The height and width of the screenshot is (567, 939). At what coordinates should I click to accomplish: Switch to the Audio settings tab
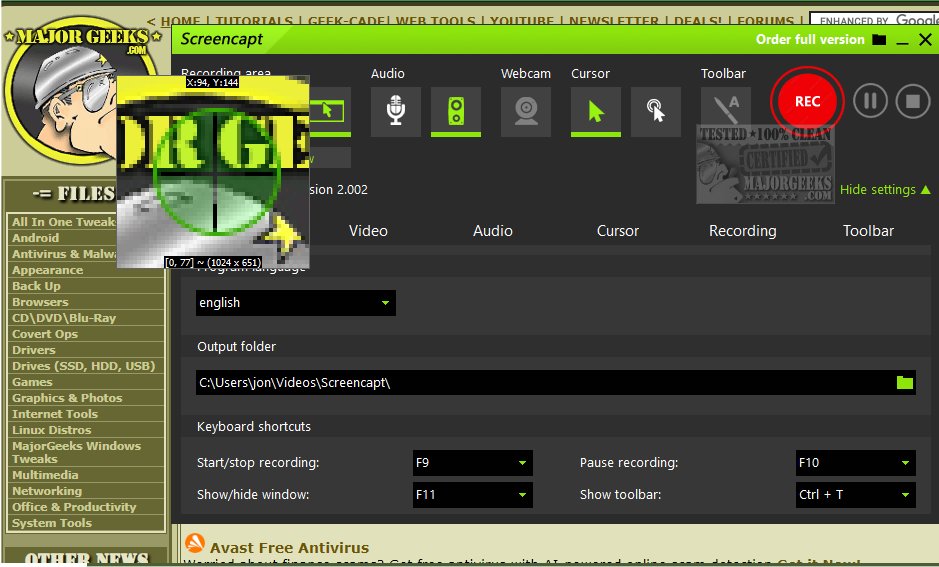coord(493,231)
